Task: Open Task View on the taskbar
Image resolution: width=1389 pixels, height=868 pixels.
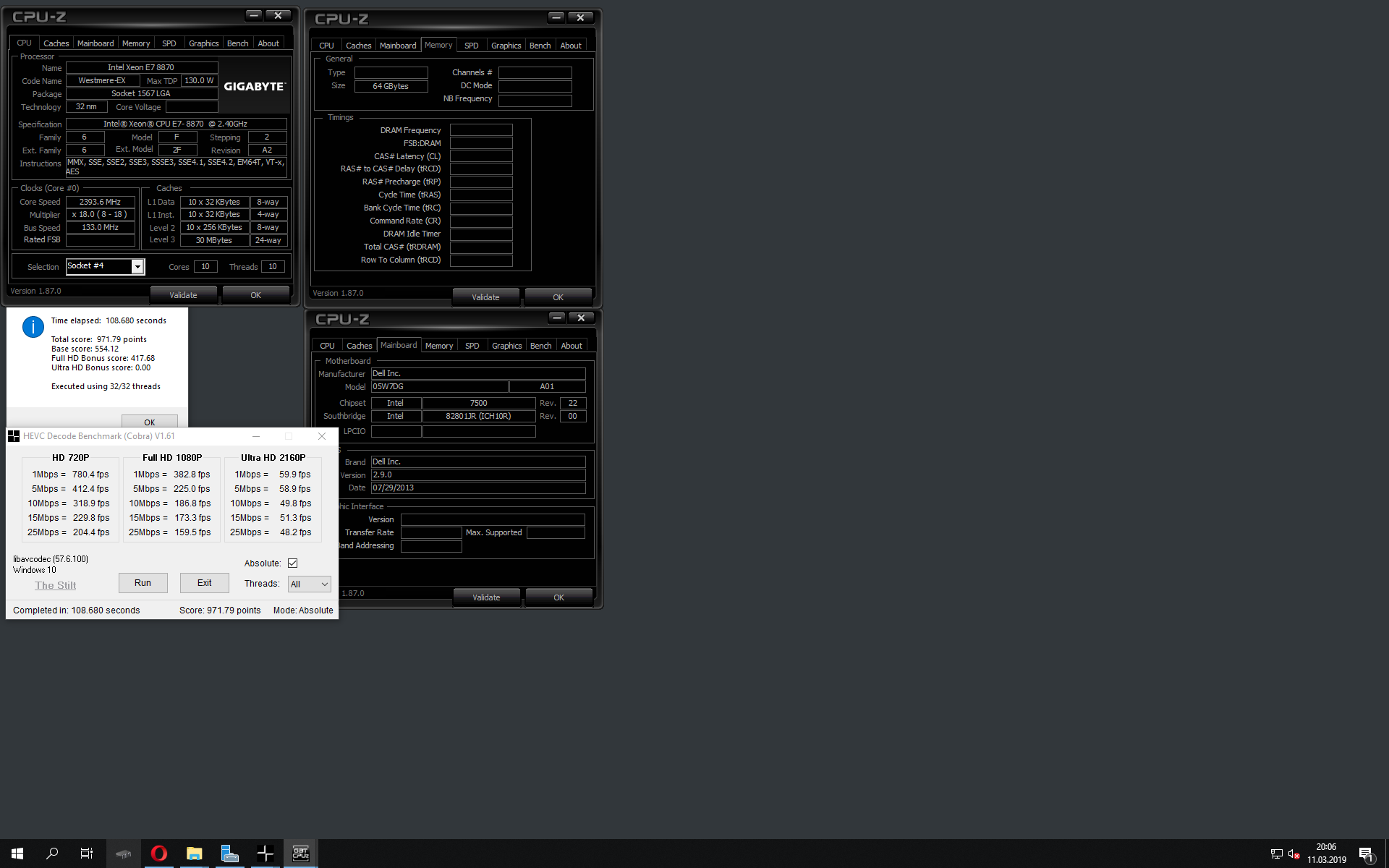Action: 87,854
